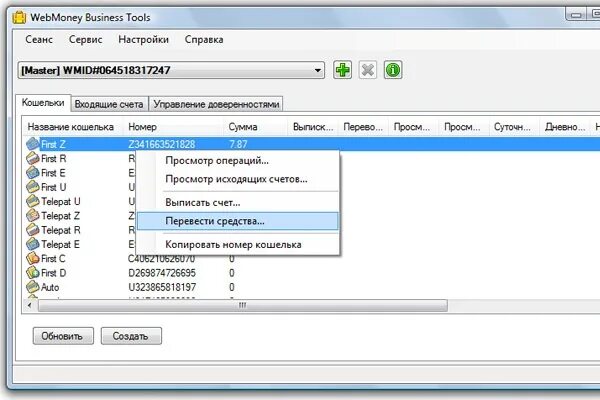Click the First D wallet icon
600x400 pixels.
tap(33, 273)
